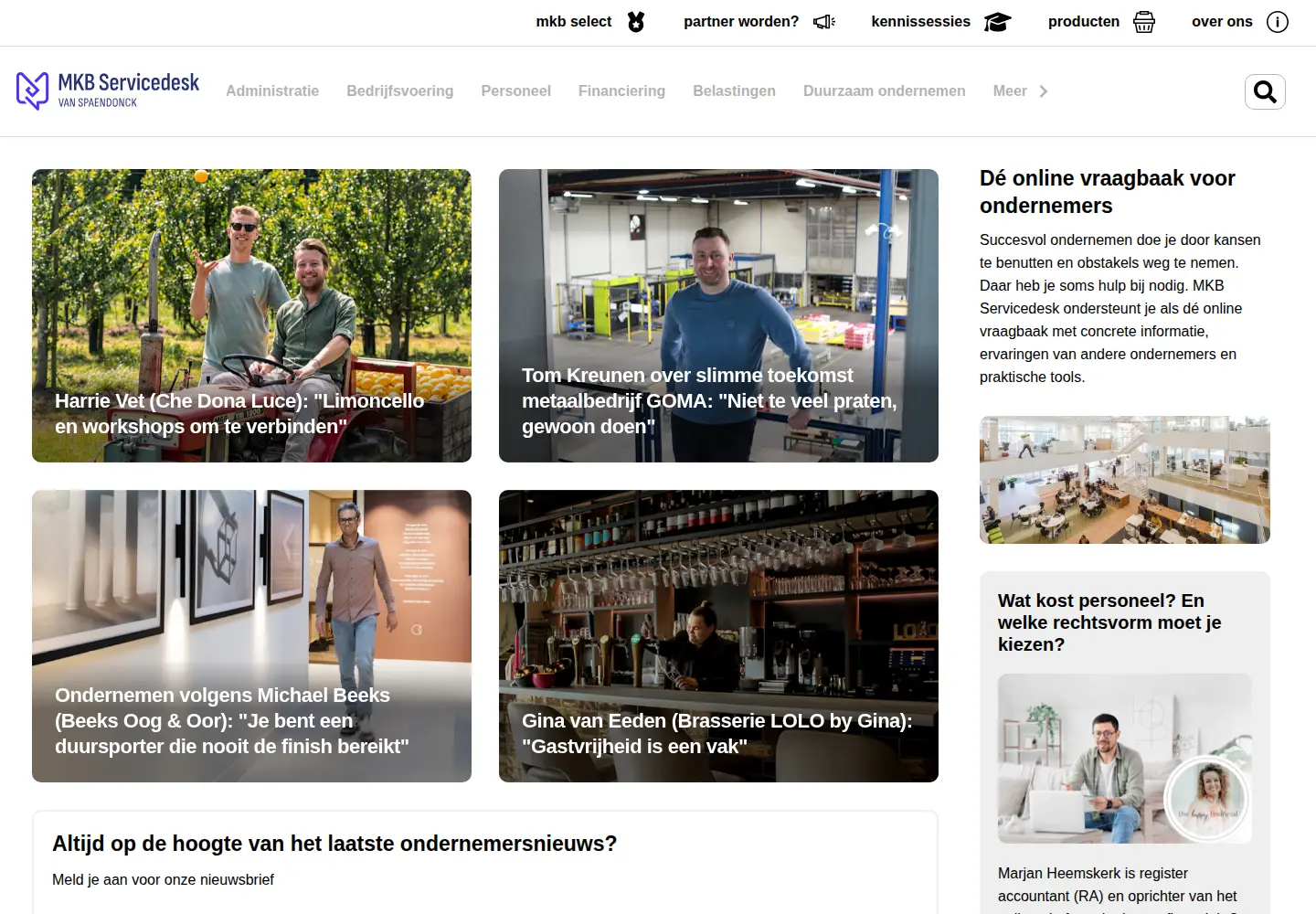Viewport: 1316px width, 914px height.
Task: Click the MKB Servicedesk logo
Action: tap(108, 90)
